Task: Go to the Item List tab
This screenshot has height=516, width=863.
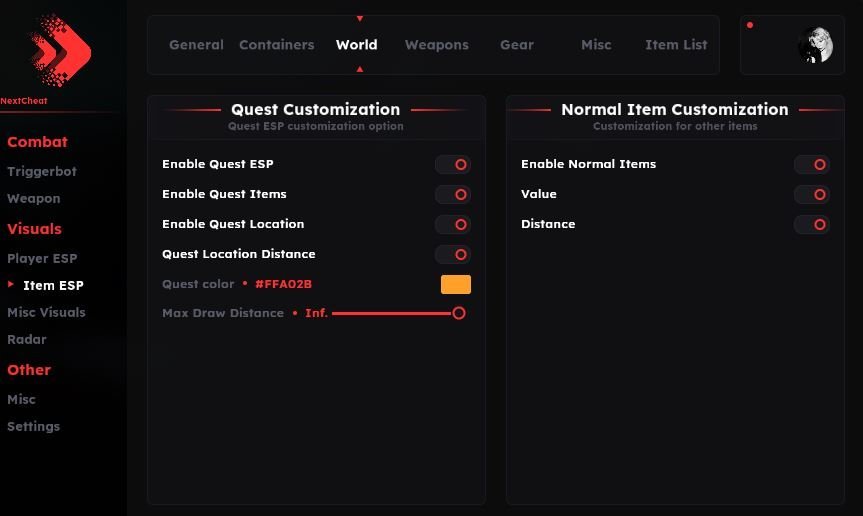Action: [x=676, y=45]
